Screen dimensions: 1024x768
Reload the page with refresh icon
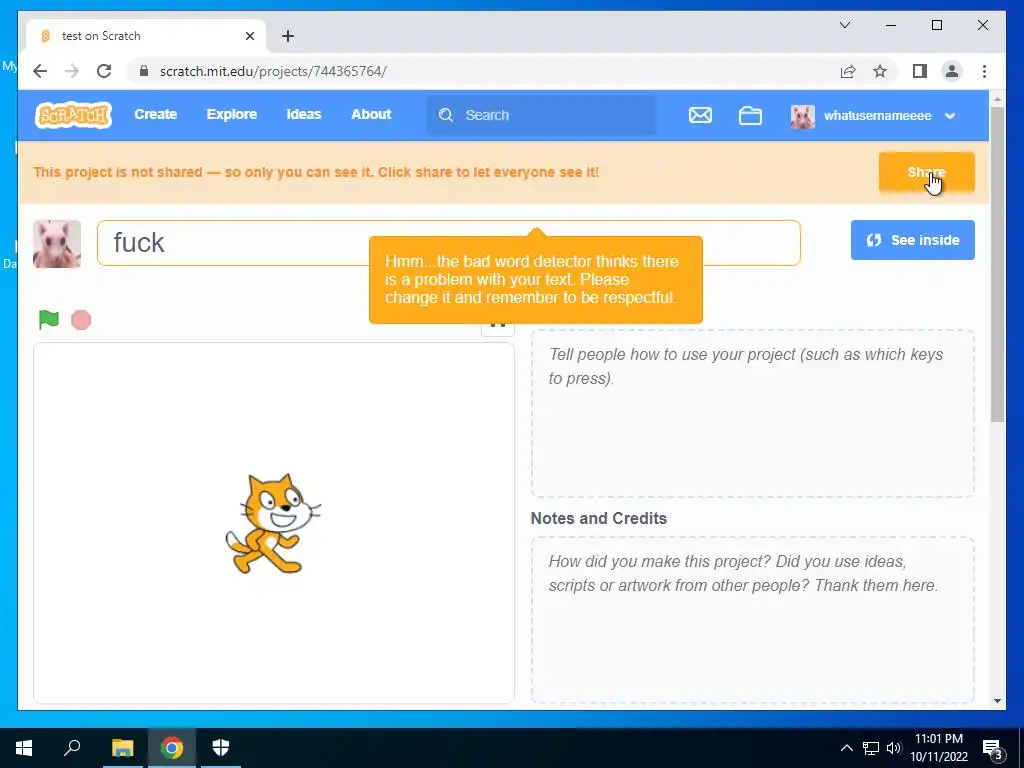pos(104,71)
